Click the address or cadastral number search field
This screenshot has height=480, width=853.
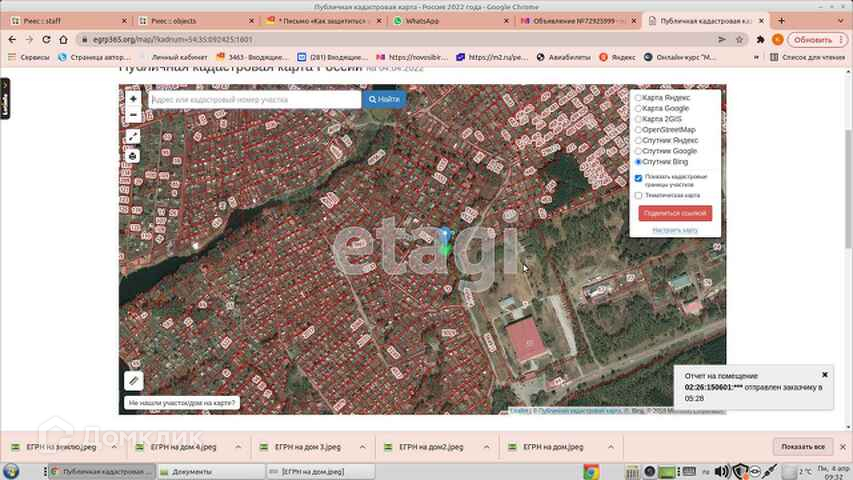tap(254, 100)
